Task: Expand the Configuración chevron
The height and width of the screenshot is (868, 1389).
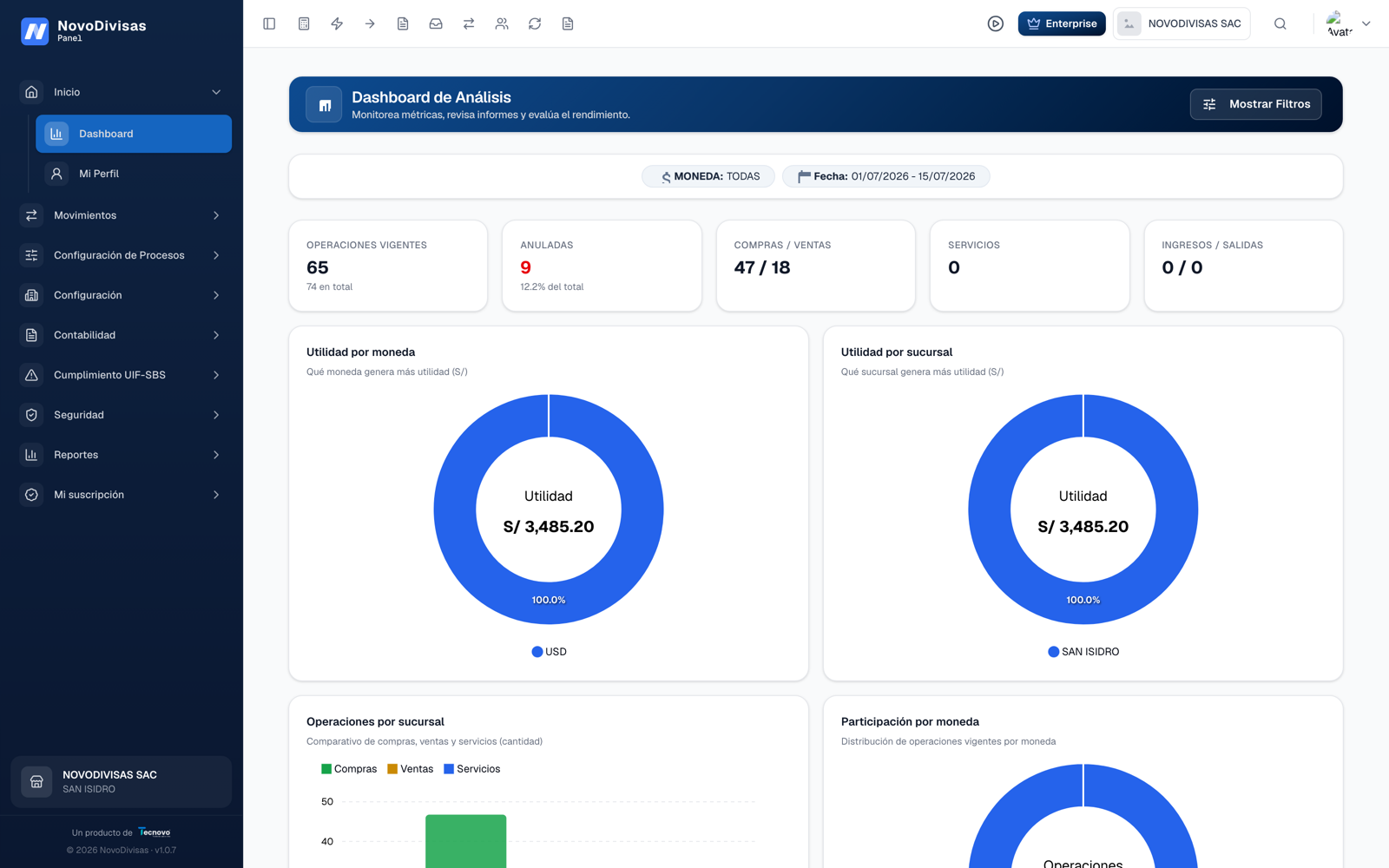Action: [216, 295]
